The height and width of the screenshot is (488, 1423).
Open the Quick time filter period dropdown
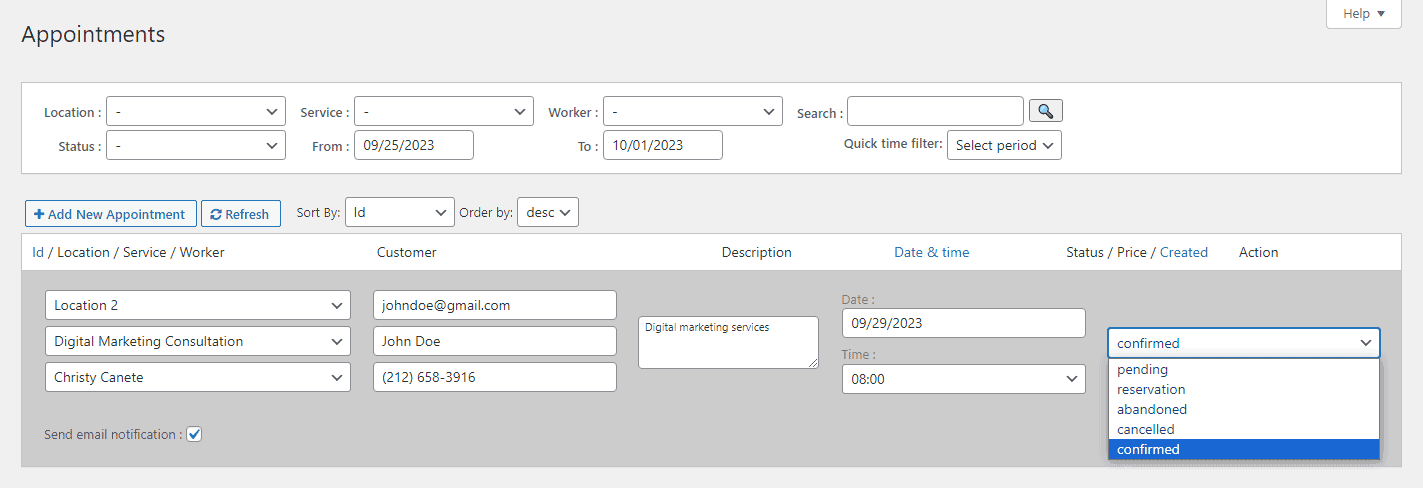point(1004,145)
